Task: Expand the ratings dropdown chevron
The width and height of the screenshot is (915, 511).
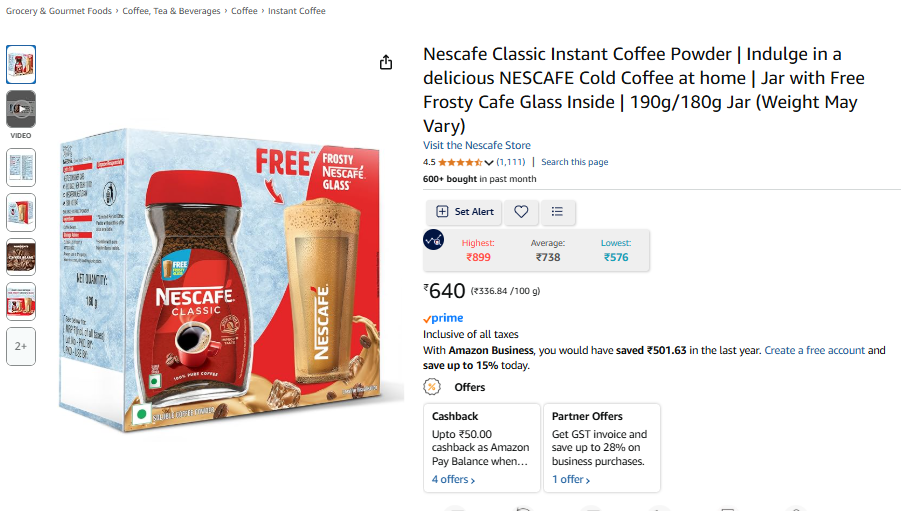Action: coord(489,163)
